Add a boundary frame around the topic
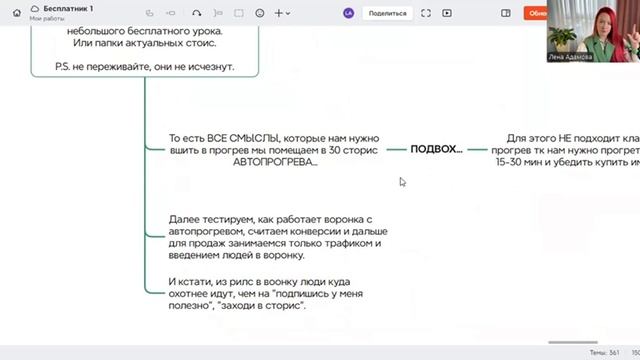 click(x=239, y=13)
